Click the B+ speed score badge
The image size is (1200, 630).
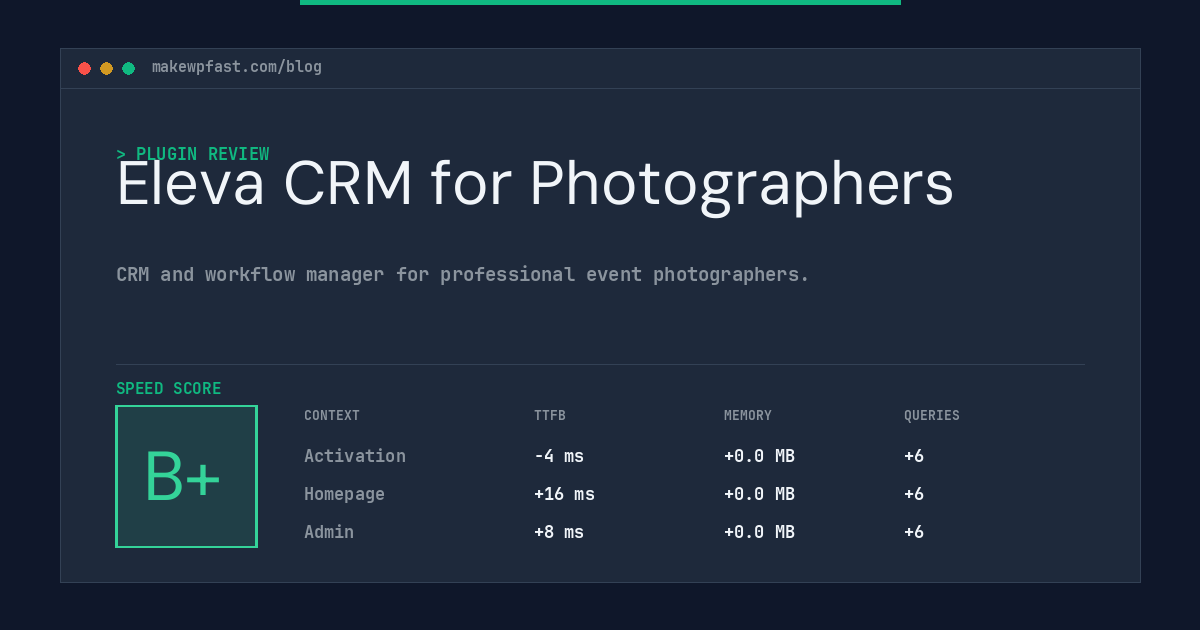[186, 476]
